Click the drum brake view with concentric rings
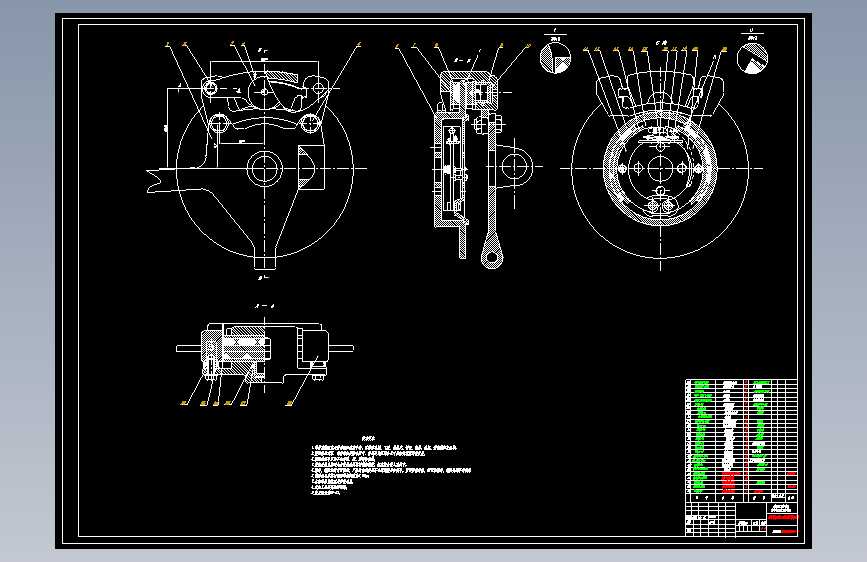Screen dimensions: 867x562 coord(660,169)
